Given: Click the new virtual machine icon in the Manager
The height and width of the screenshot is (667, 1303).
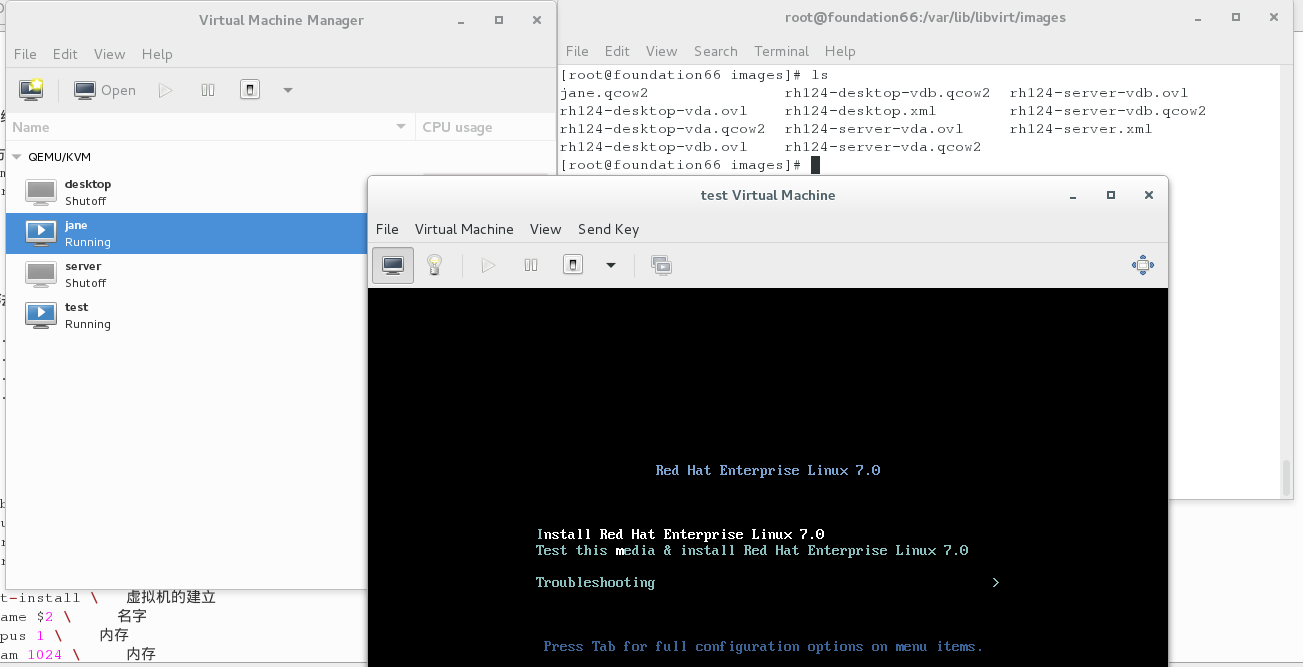Looking at the screenshot, I should pyautogui.click(x=31, y=89).
